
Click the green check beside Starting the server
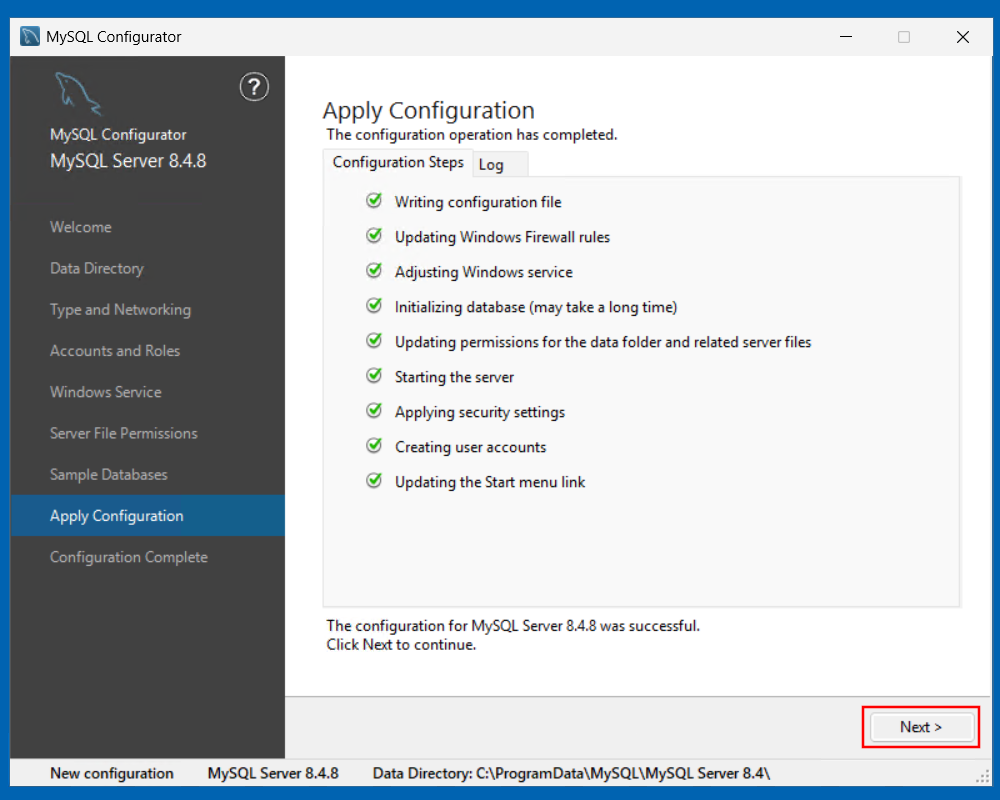point(374,376)
